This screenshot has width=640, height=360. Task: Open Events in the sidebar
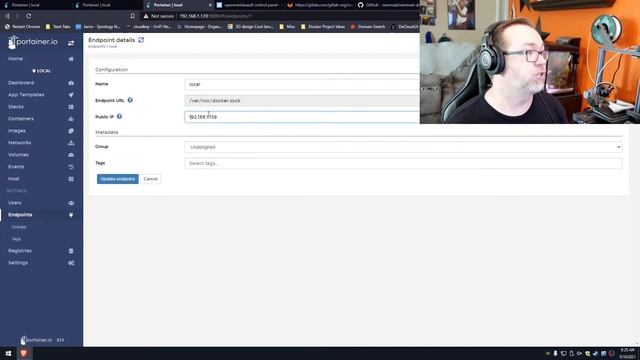(x=16, y=167)
